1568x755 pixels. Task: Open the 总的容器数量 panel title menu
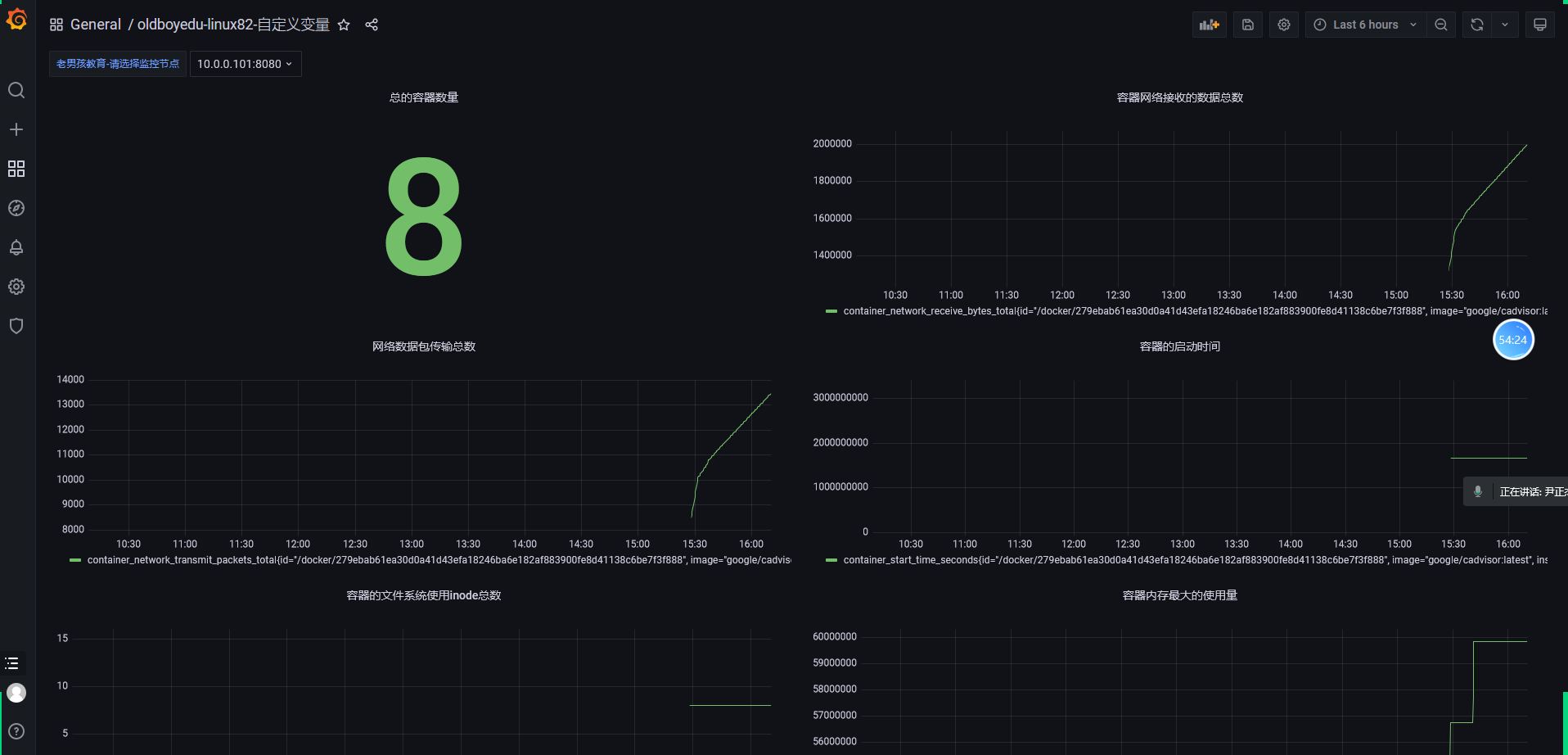pos(424,97)
